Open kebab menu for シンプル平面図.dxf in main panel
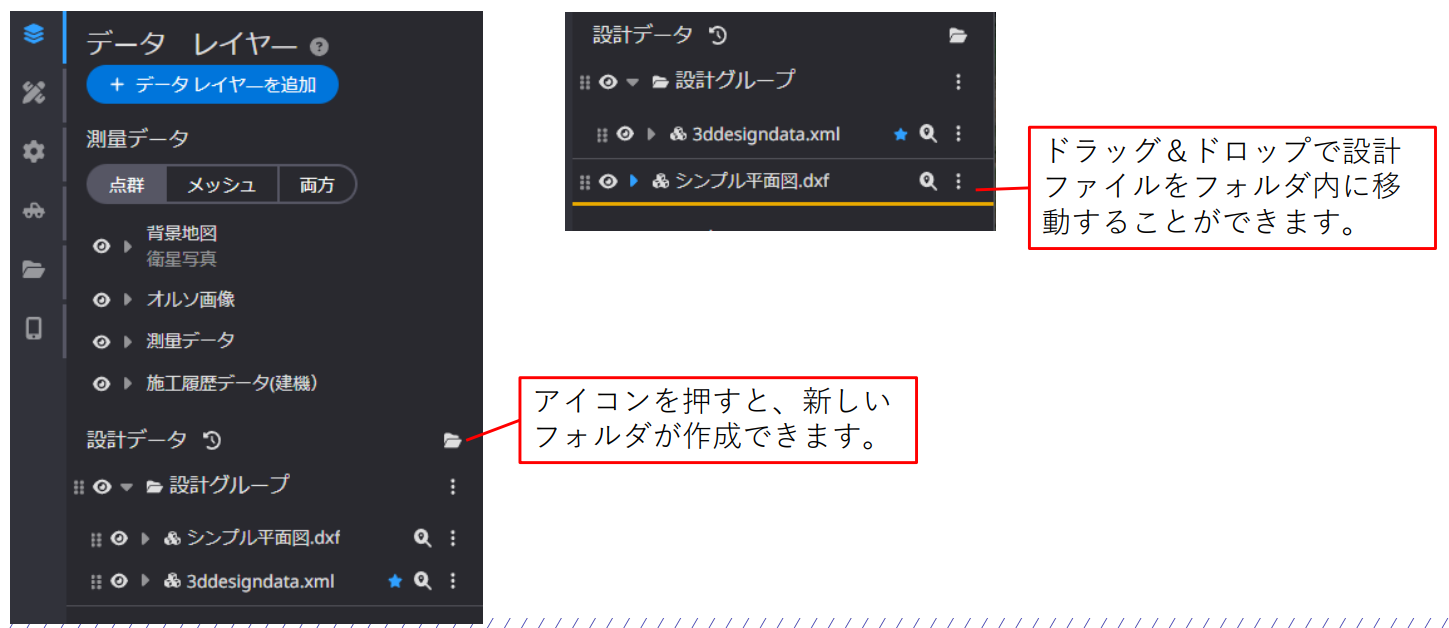This screenshot has height=628, width=1449. pyautogui.click(x=453, y=538)
